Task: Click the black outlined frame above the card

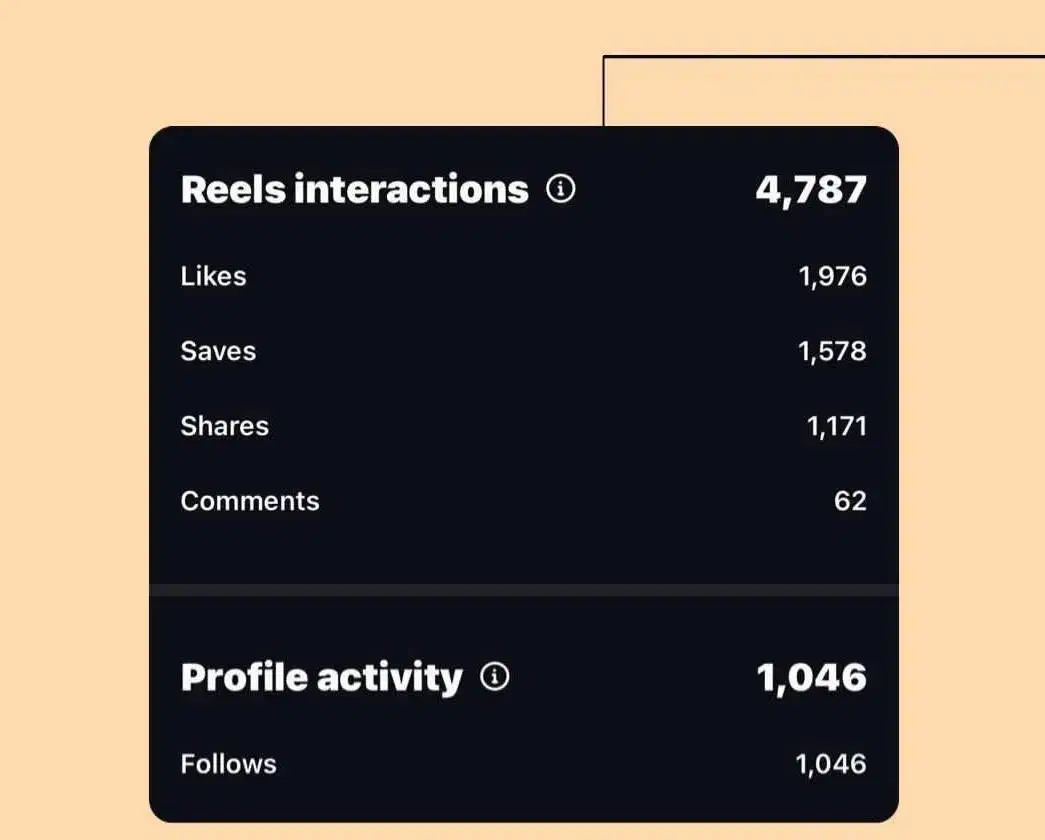Action: tap(820, 57)
